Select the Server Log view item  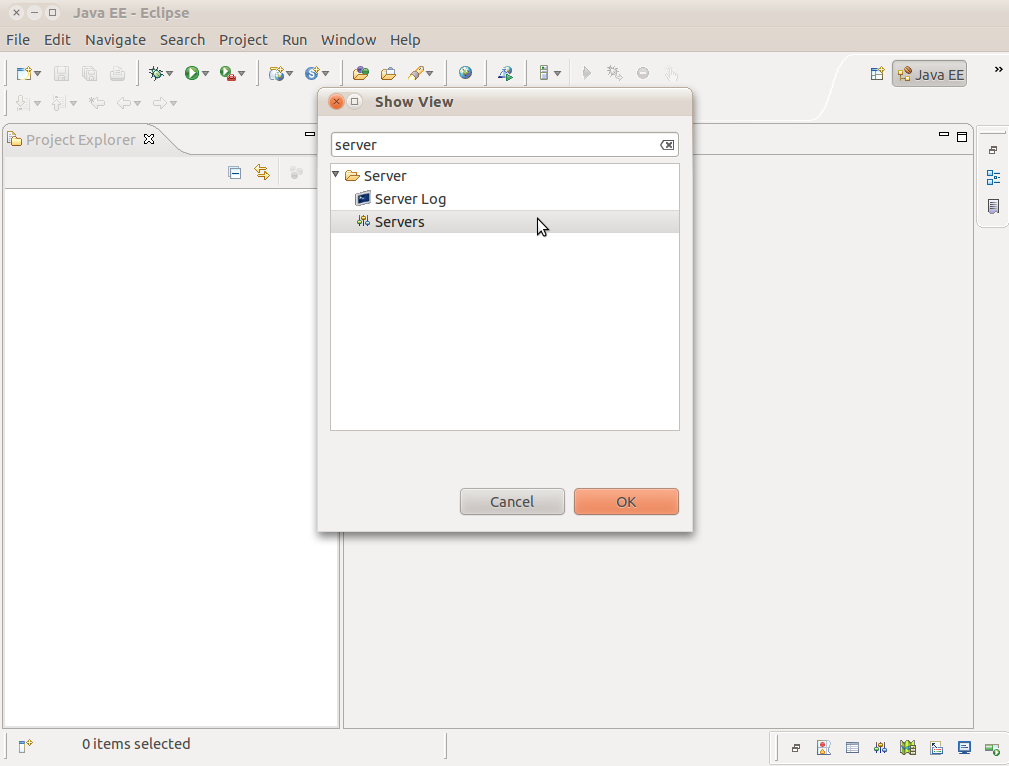(410, 199)
